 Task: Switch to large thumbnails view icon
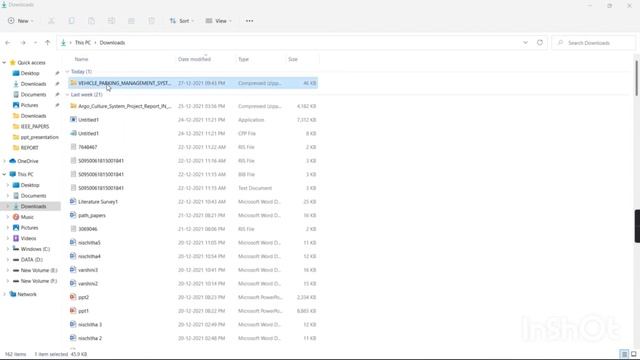click(633, 354)
